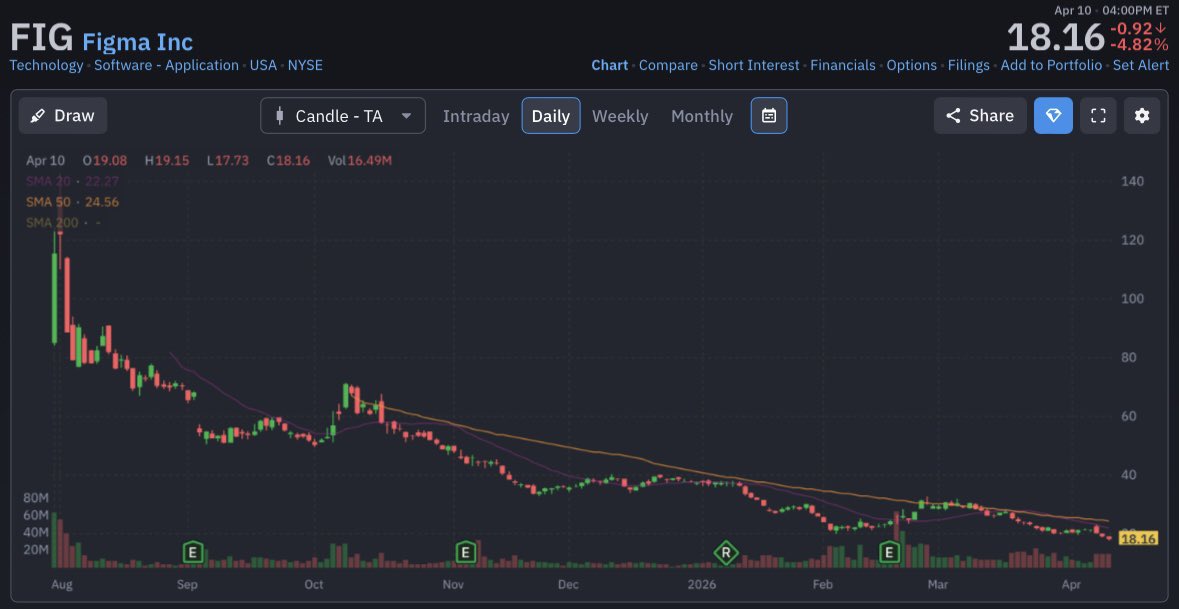The width and height of the screenshot is (1179, 609).
Task: Click the yellow 18.16 price tag
Action: [1138, 538]
